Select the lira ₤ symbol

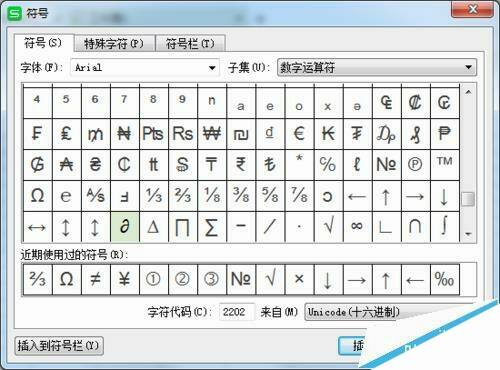[x=66, y=134]
